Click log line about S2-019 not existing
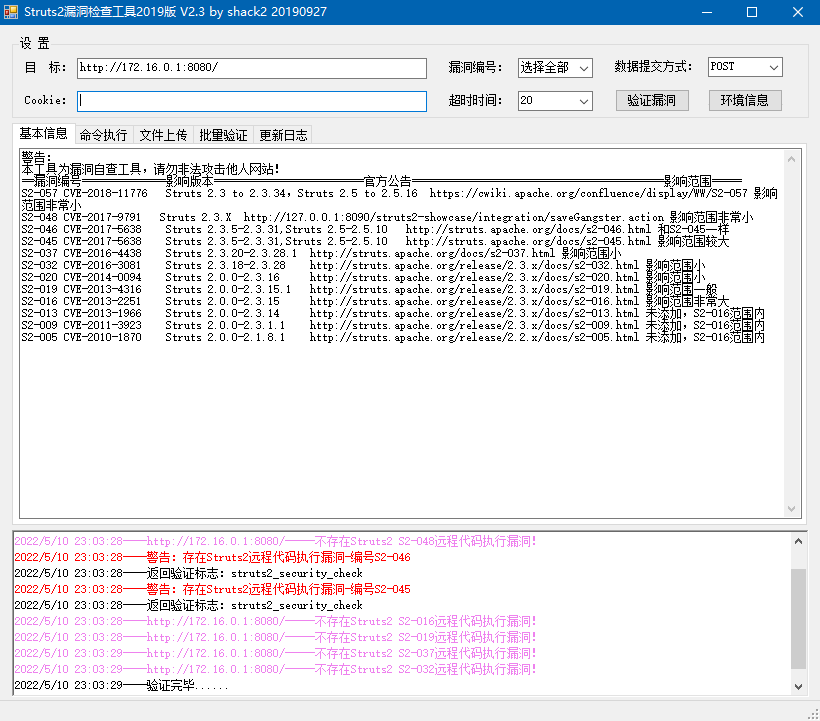820x721 pixels. (276, 637)
